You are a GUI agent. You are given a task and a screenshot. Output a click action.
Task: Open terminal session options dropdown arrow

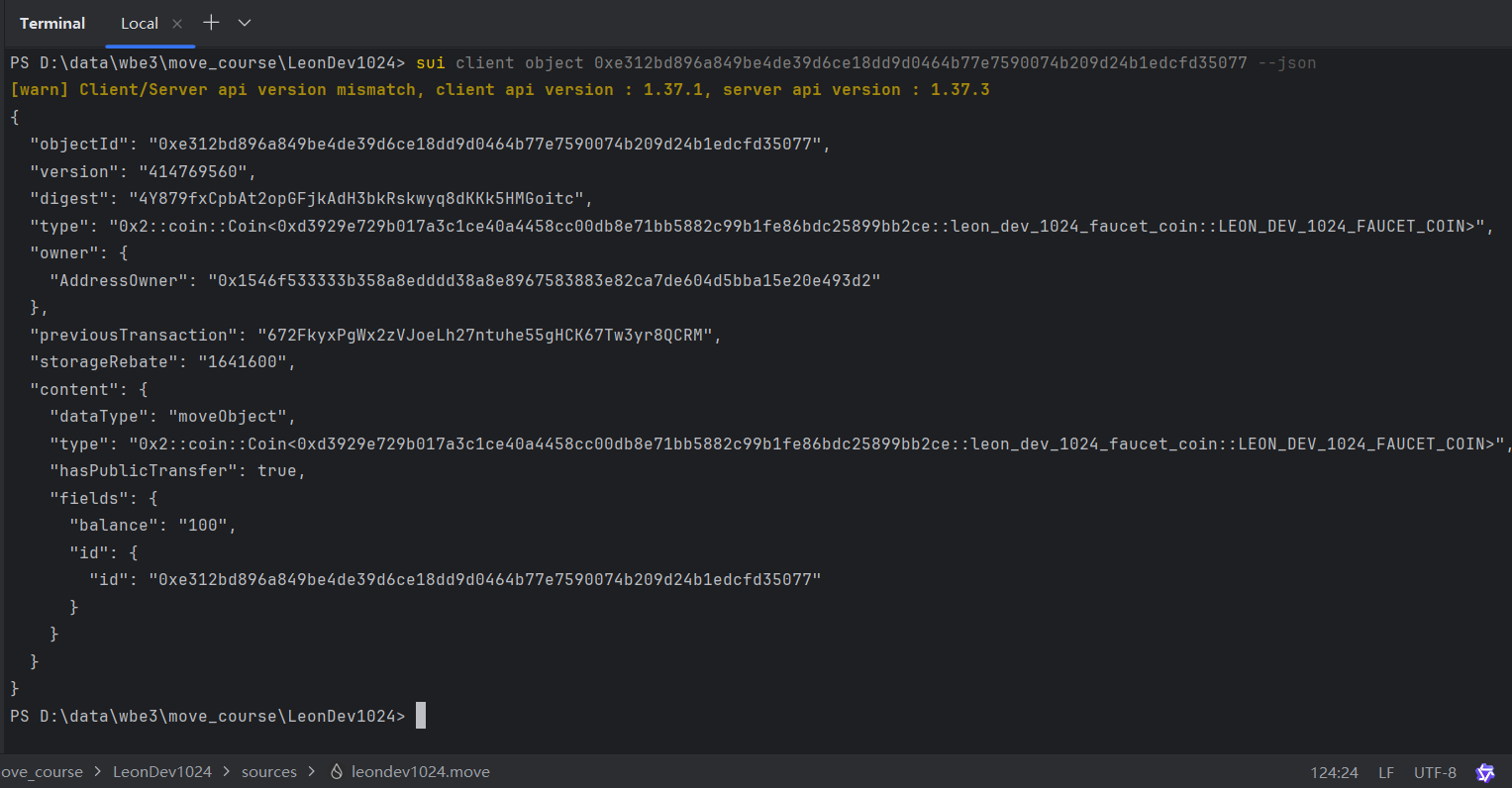(x=245, y=23)
